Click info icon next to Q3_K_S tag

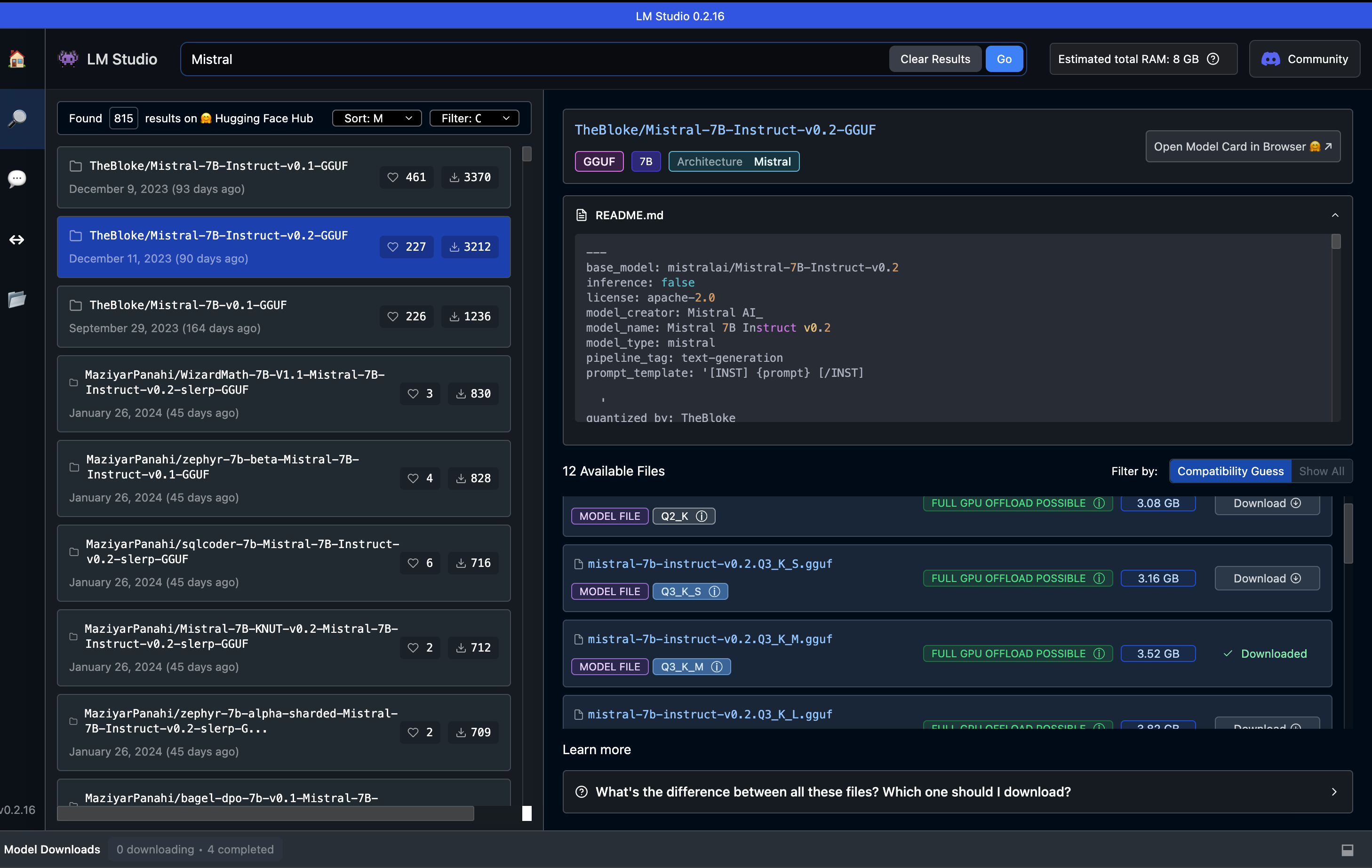715,591
